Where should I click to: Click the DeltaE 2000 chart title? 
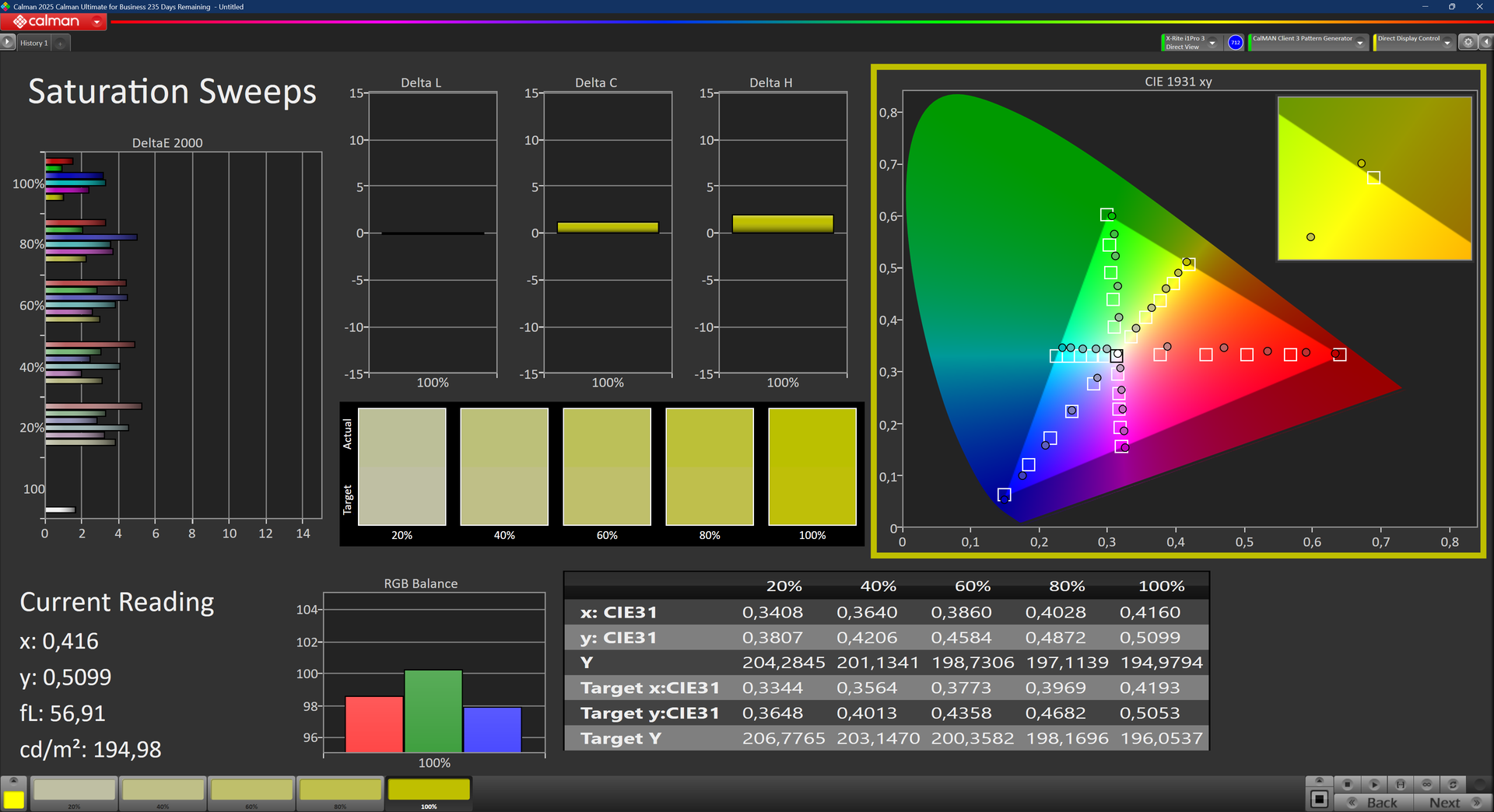(167, 143)
